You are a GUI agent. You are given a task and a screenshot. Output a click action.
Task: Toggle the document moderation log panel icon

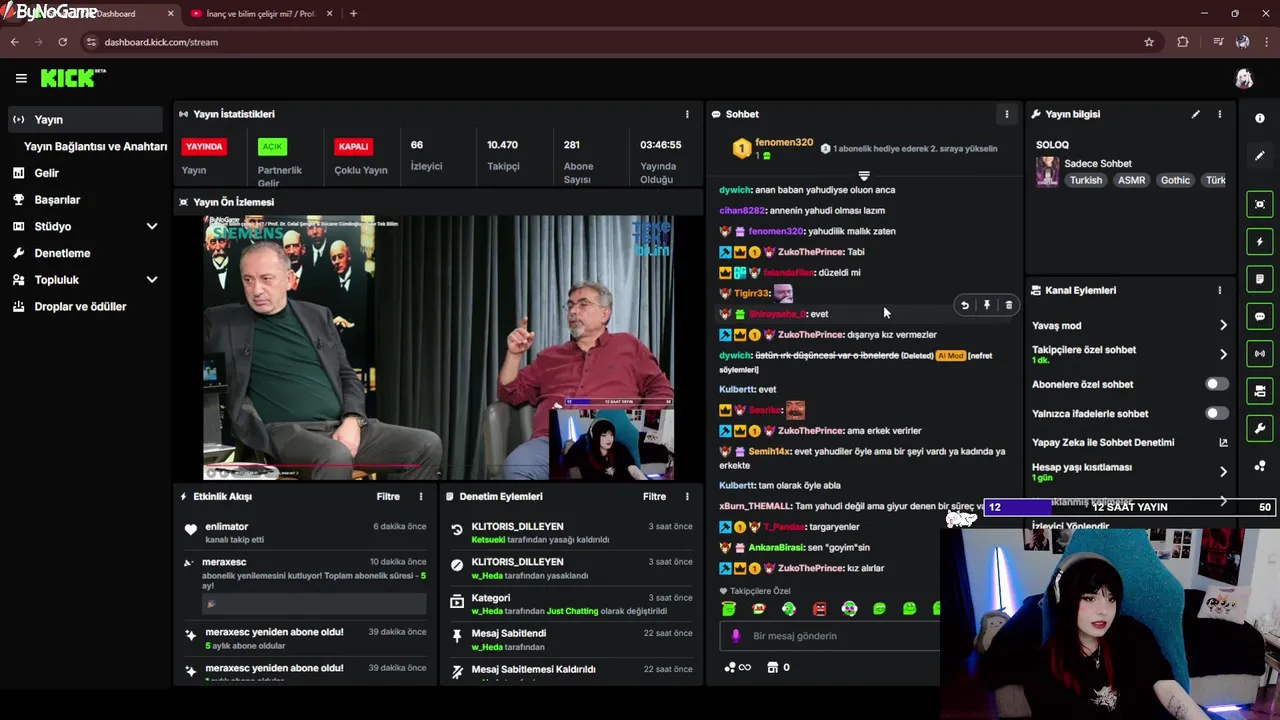(x=1260, y=279)
